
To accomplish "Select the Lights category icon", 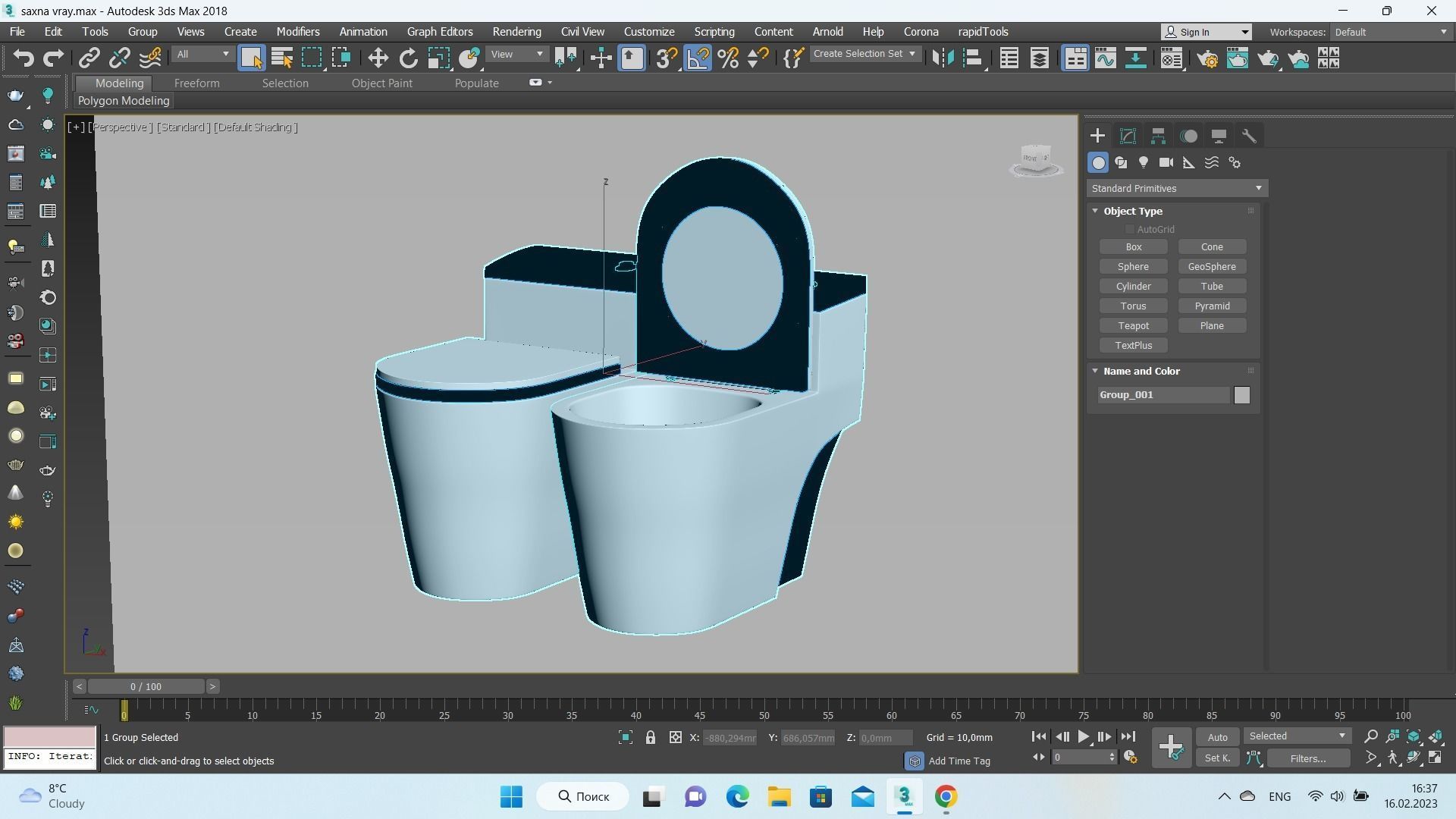I will pyautogui.click(x=1144, y=162).
